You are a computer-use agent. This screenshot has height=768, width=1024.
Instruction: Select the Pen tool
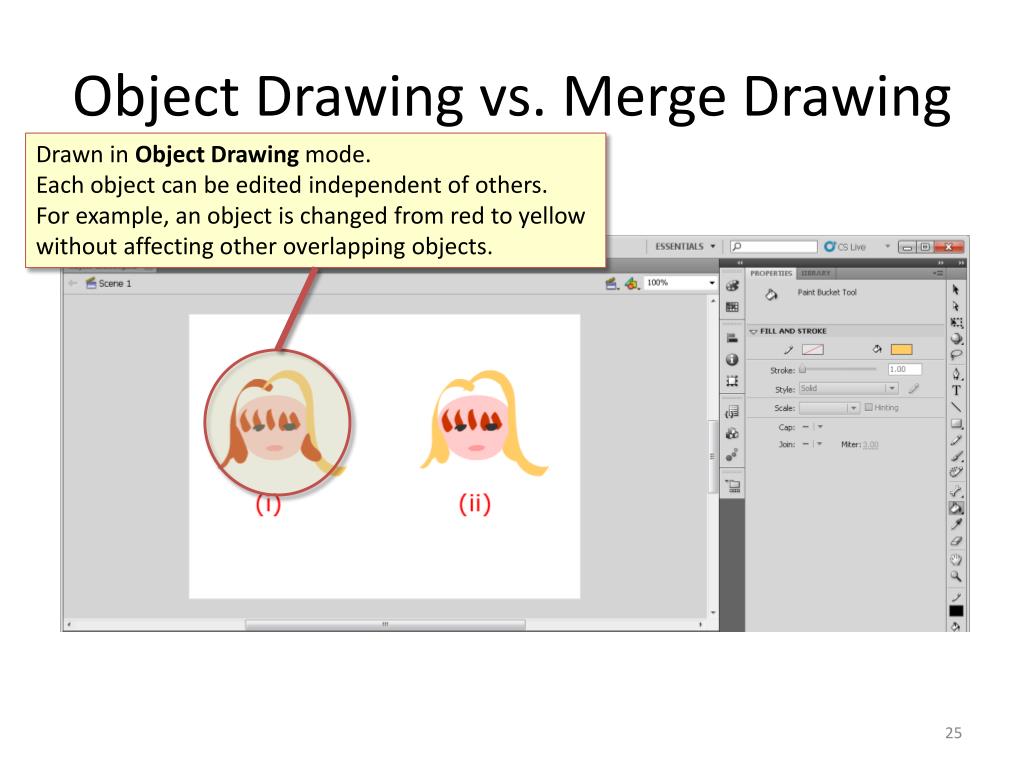click(x=956, y=374)
